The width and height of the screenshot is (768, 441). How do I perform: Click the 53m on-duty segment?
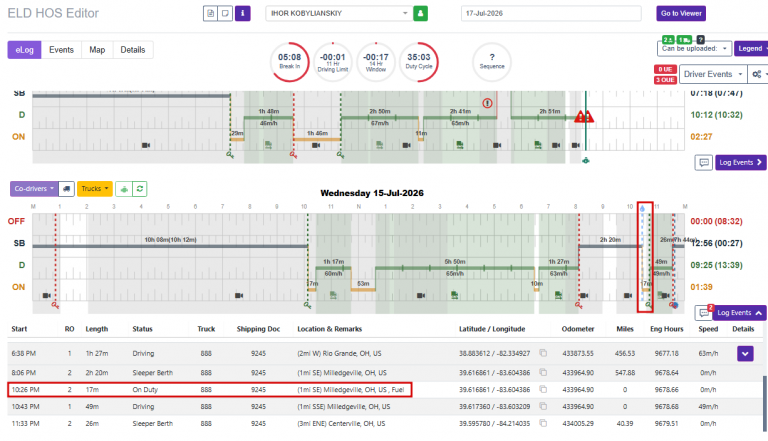363,290
